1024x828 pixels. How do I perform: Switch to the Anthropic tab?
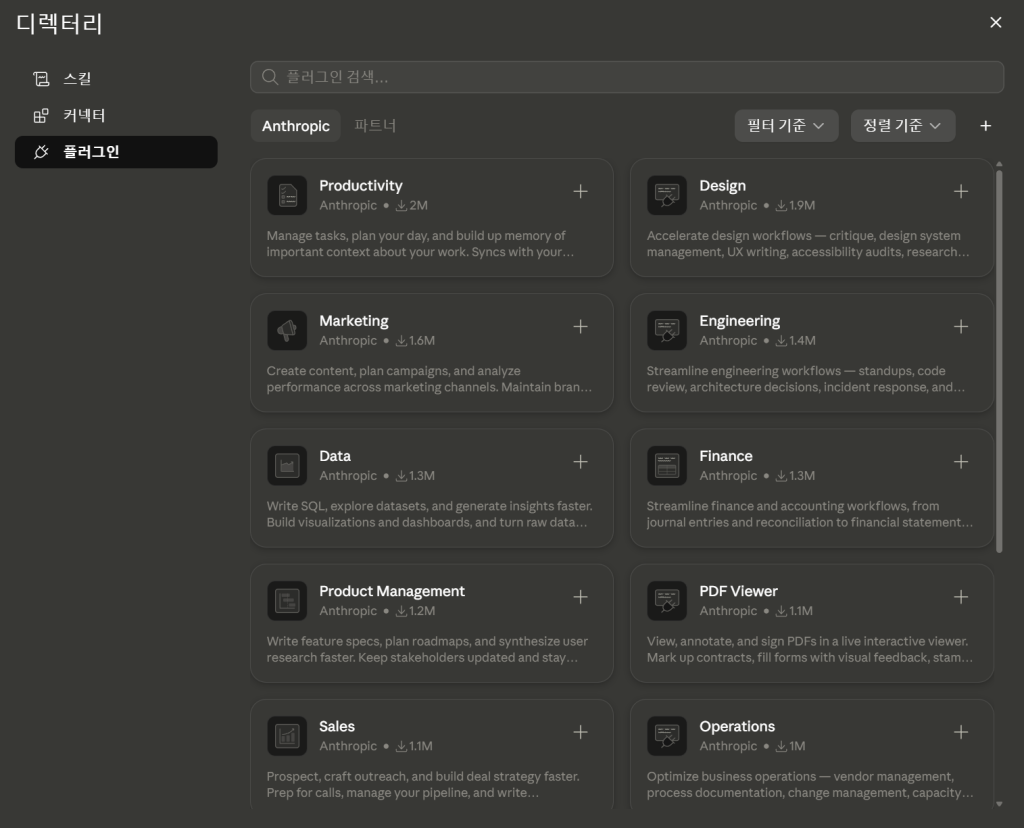pyautogui.click(x=296, y=126)
